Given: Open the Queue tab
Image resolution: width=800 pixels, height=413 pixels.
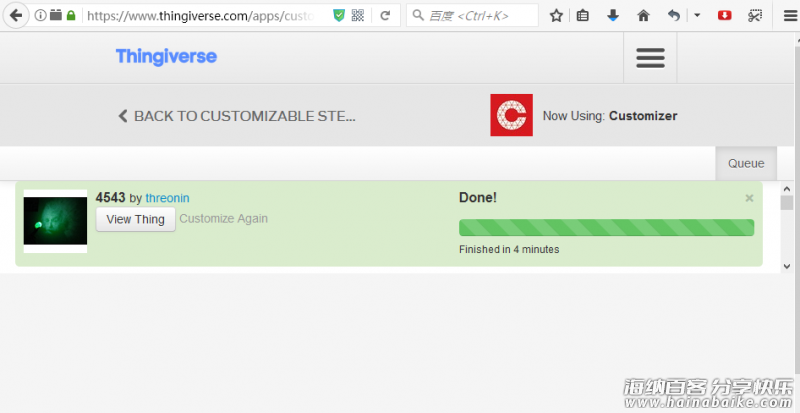Looking at the screenshot, I should (746, 163).
